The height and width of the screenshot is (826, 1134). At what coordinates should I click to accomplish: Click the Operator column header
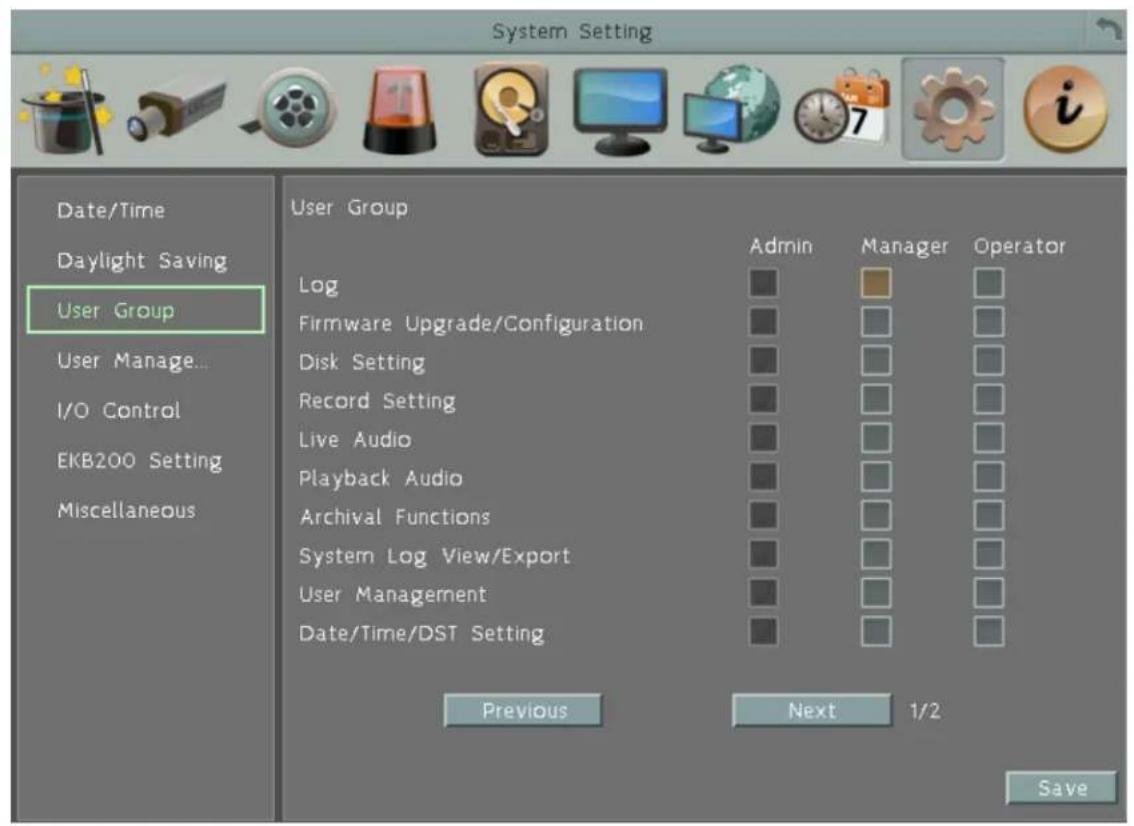(x=1020, y=247)
